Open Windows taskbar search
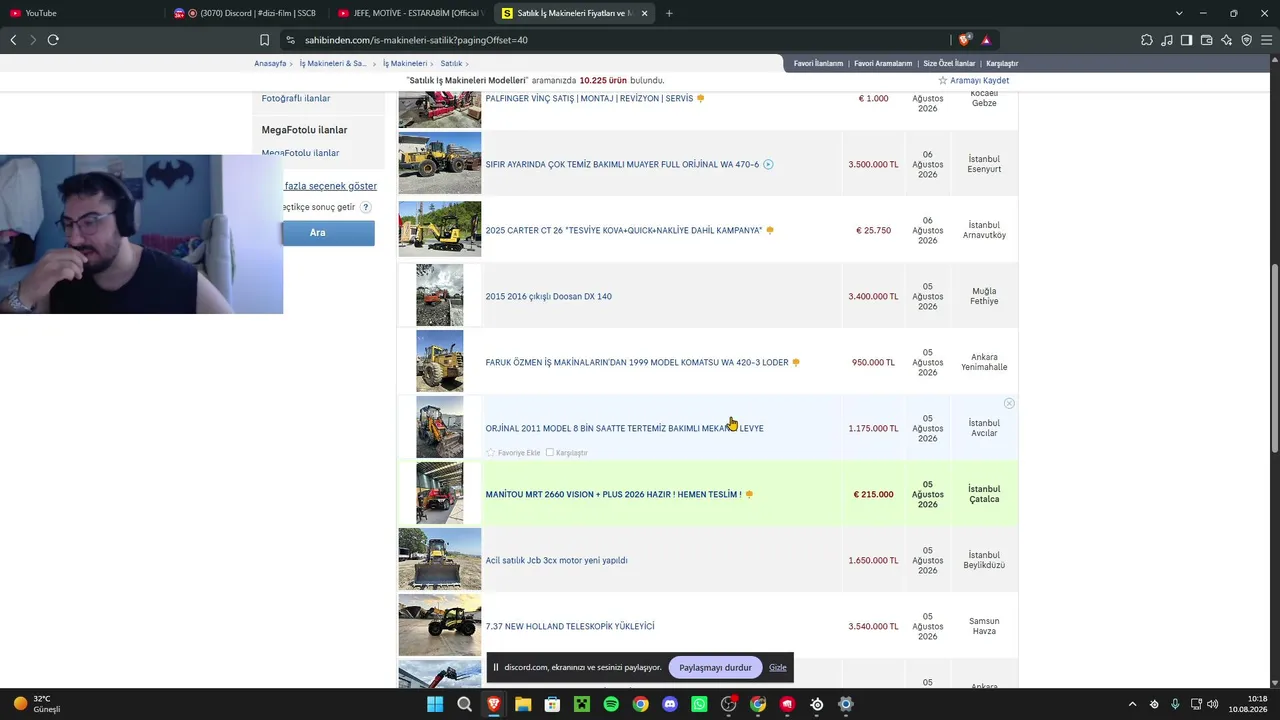Image resolution: width=1280 pixels, height=720 pixels. (x=464, y=704)
